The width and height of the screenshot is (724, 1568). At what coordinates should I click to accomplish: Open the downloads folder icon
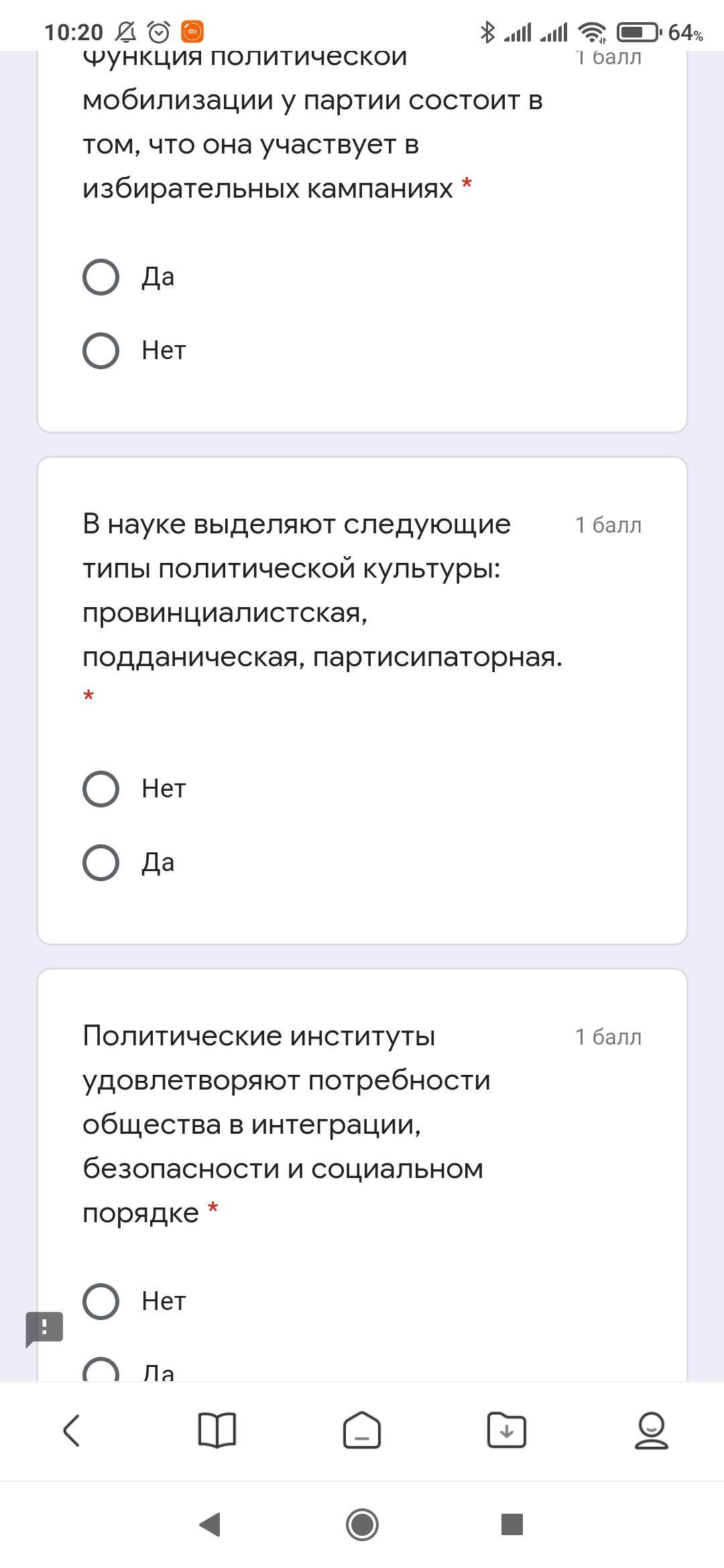click(506, 1431)
